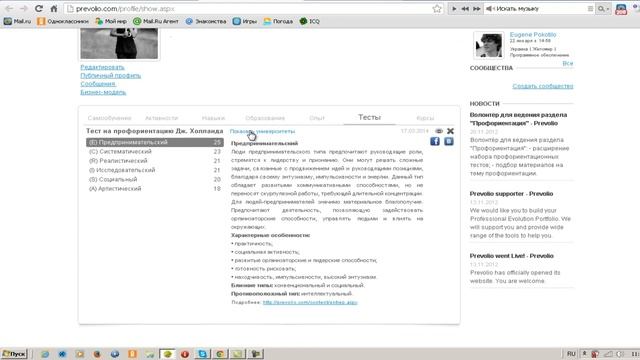
Task: Click the Все link above СООБЩЕСТВА
Action: point(568,63)
